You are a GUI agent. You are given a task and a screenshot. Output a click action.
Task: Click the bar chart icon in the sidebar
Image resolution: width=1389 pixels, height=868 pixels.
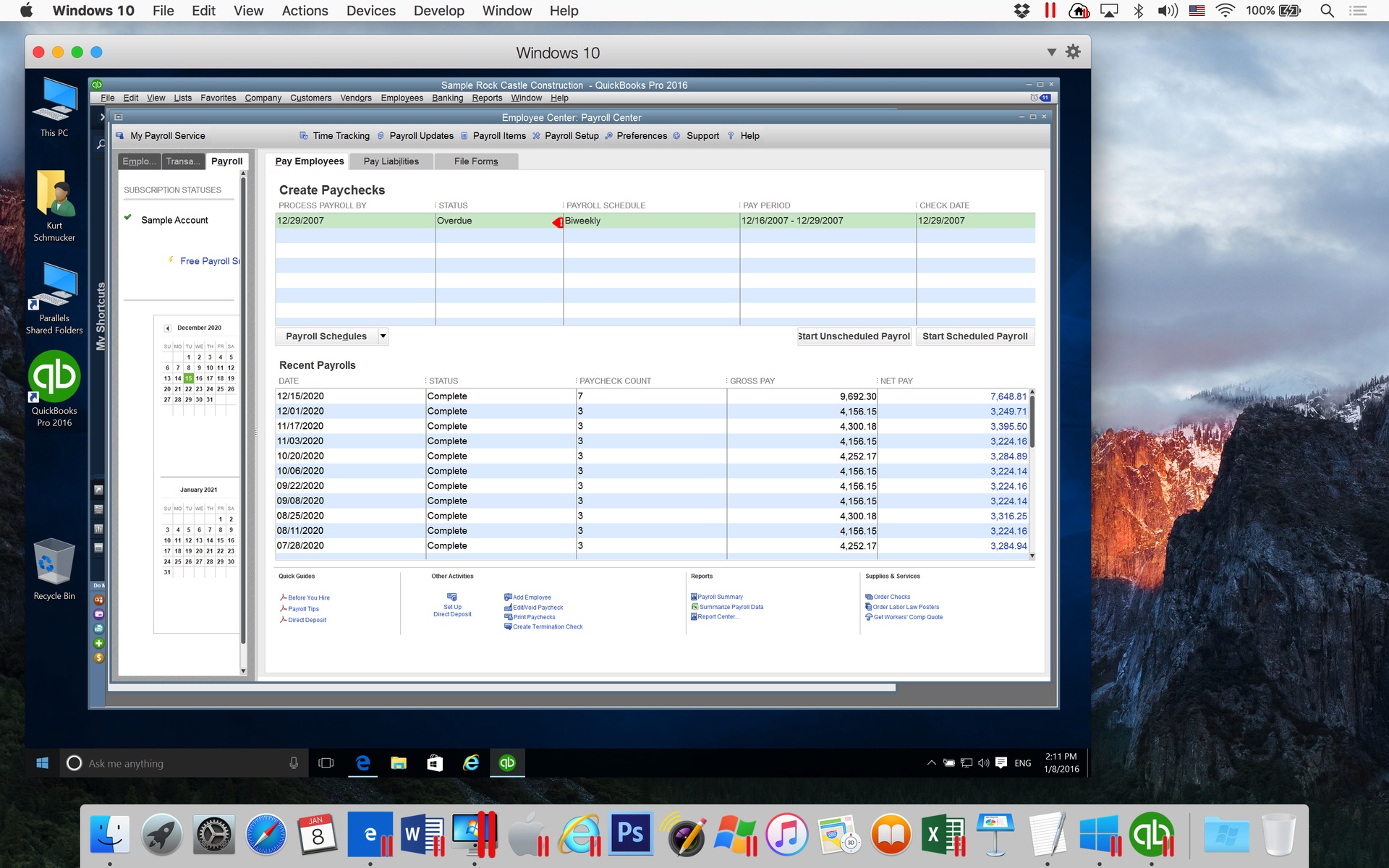[98, 529]
